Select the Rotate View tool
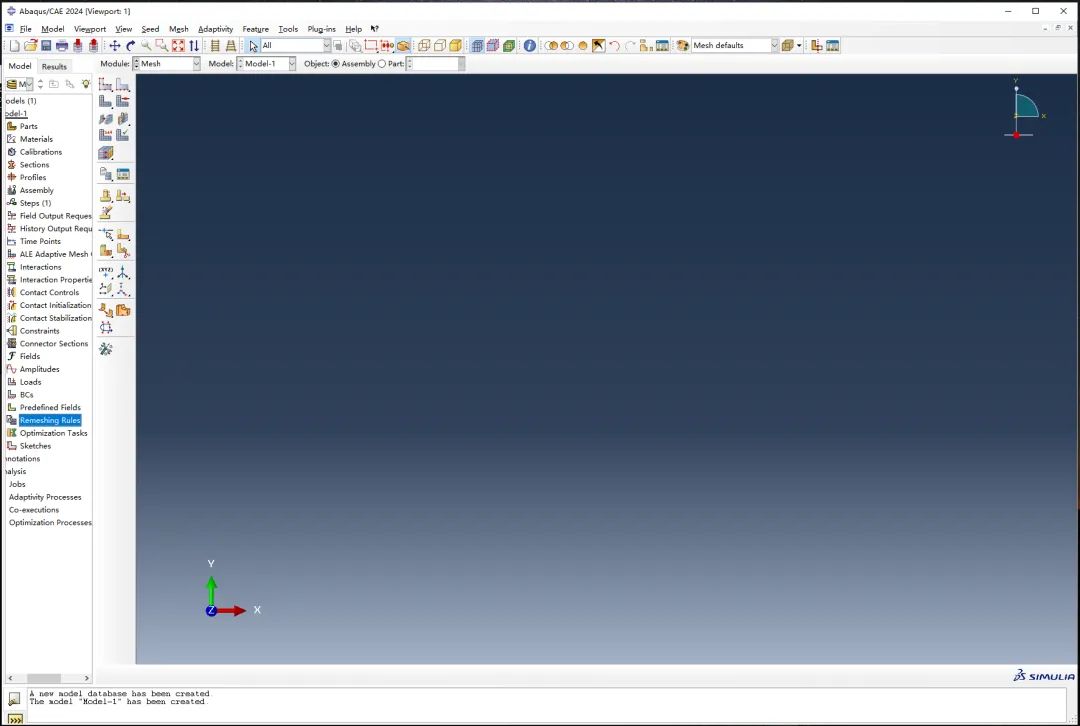 [130, 45]
